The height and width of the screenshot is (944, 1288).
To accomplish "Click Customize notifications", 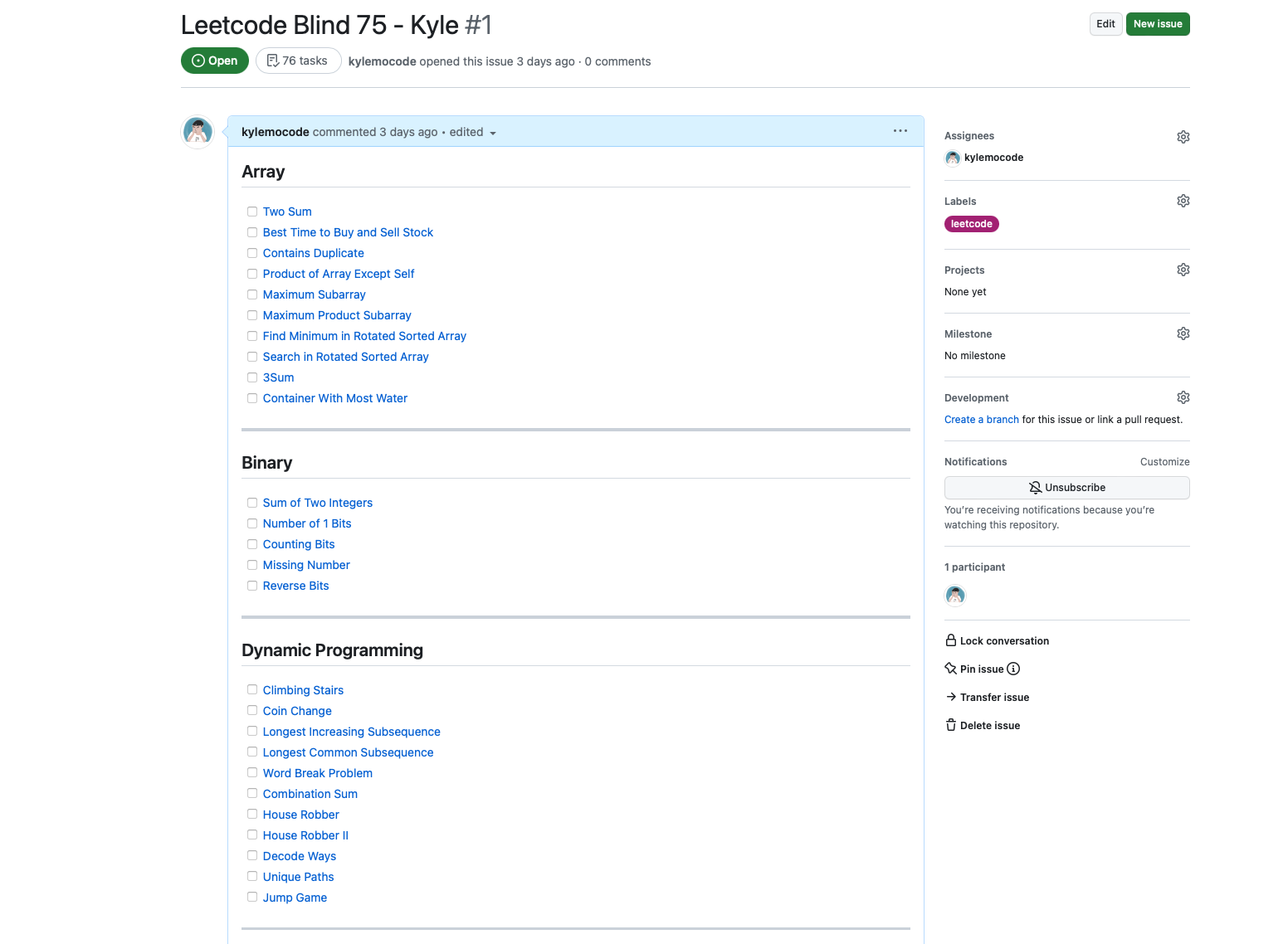I will tap(1164, 462).
